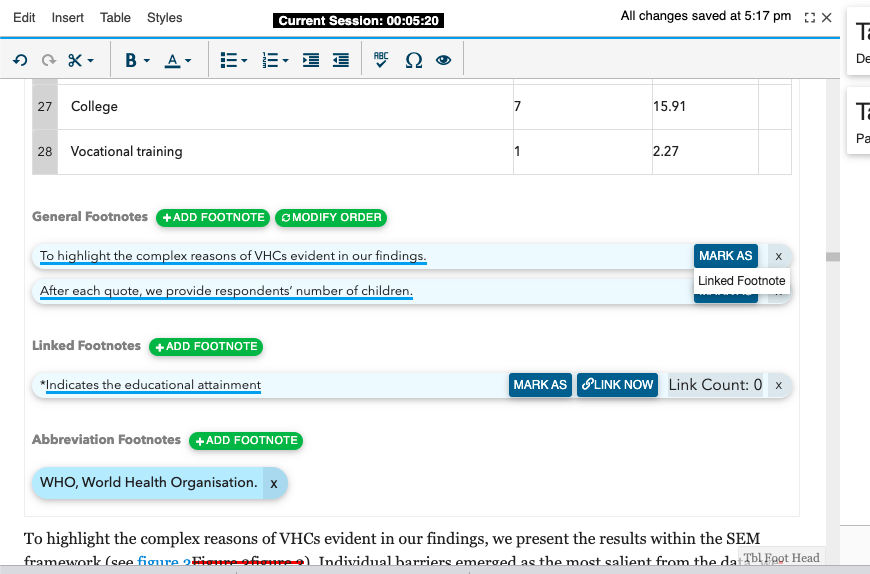870x574 pixels.
Task: Click the decrease indent icon
Action: click(341, 60)
